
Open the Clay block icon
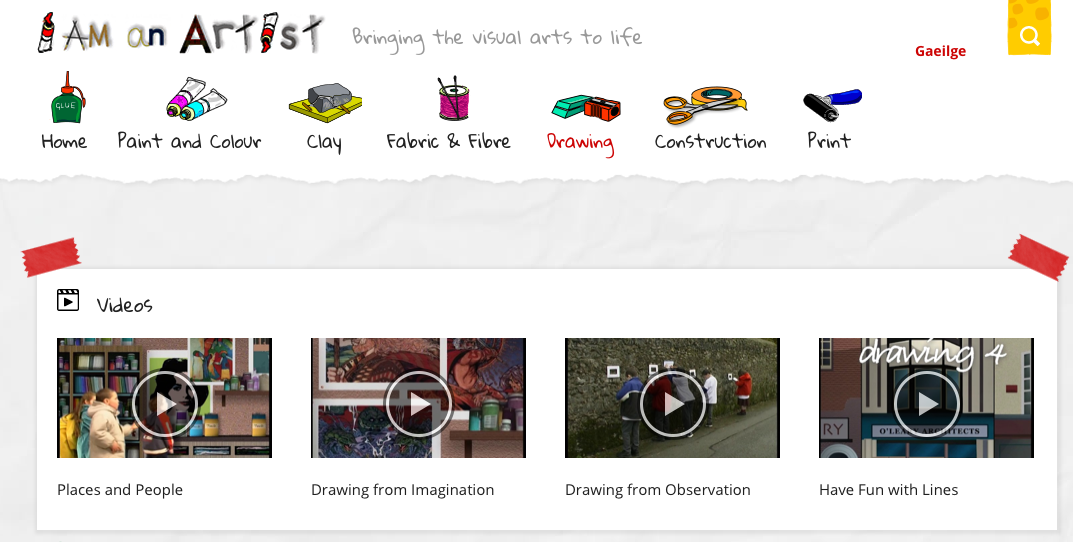click(x=325, y=103)
